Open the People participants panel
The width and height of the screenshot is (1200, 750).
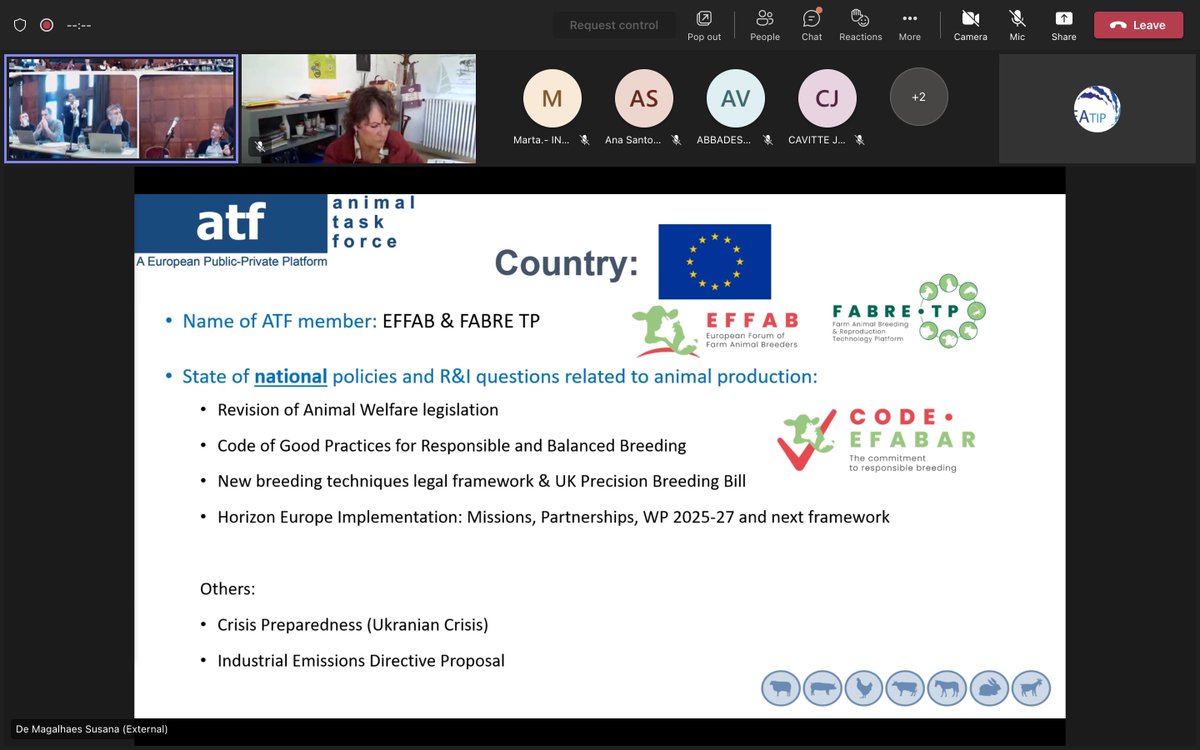[x=765, y=24]
